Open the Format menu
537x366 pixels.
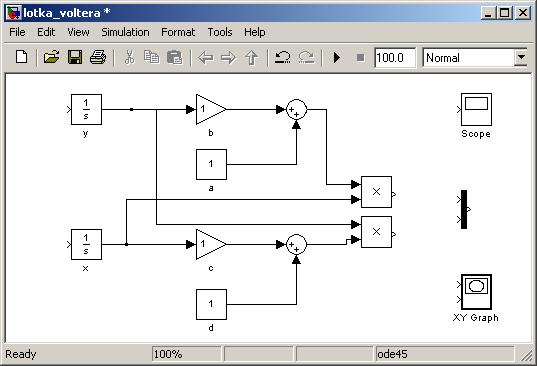pyautogui.click(x=178, y=32)
